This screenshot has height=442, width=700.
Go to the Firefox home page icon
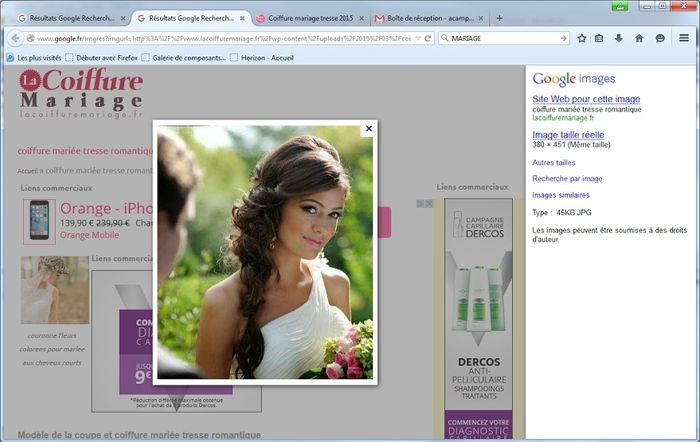pyautogui.click(x=639, y=38)
